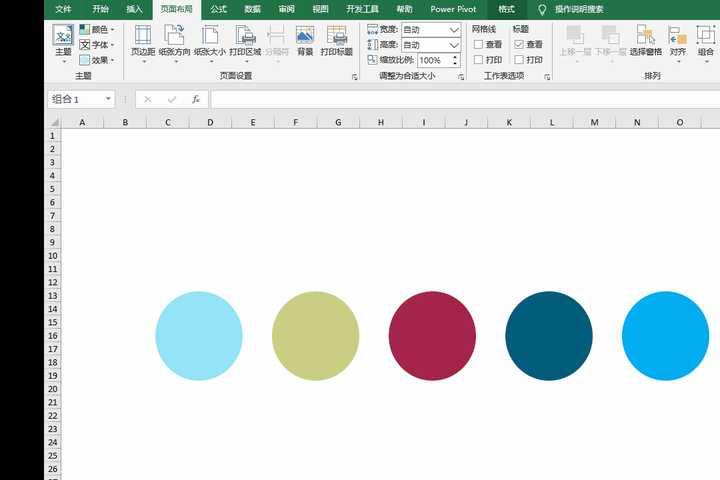Click the 背景 background icon
This screenshot has width=720, height=480.
tap(305, 36)
